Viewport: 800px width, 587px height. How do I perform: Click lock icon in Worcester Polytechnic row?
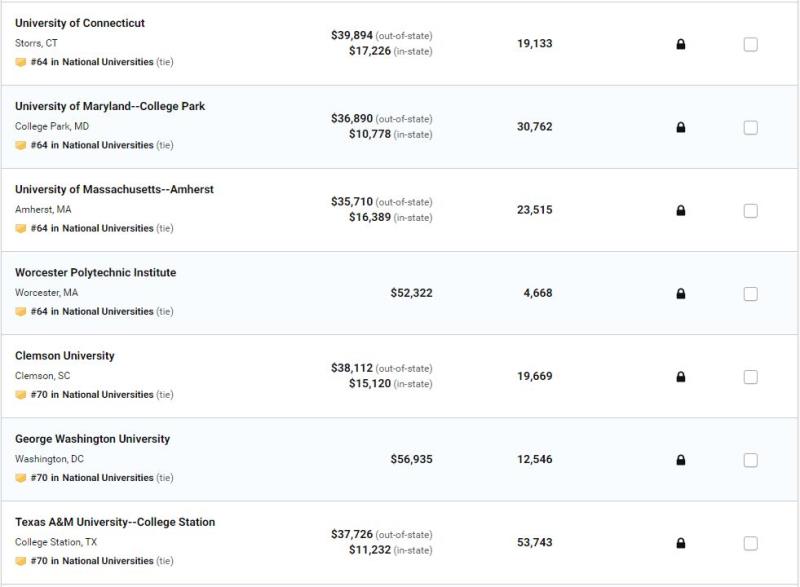click(681, 294)
